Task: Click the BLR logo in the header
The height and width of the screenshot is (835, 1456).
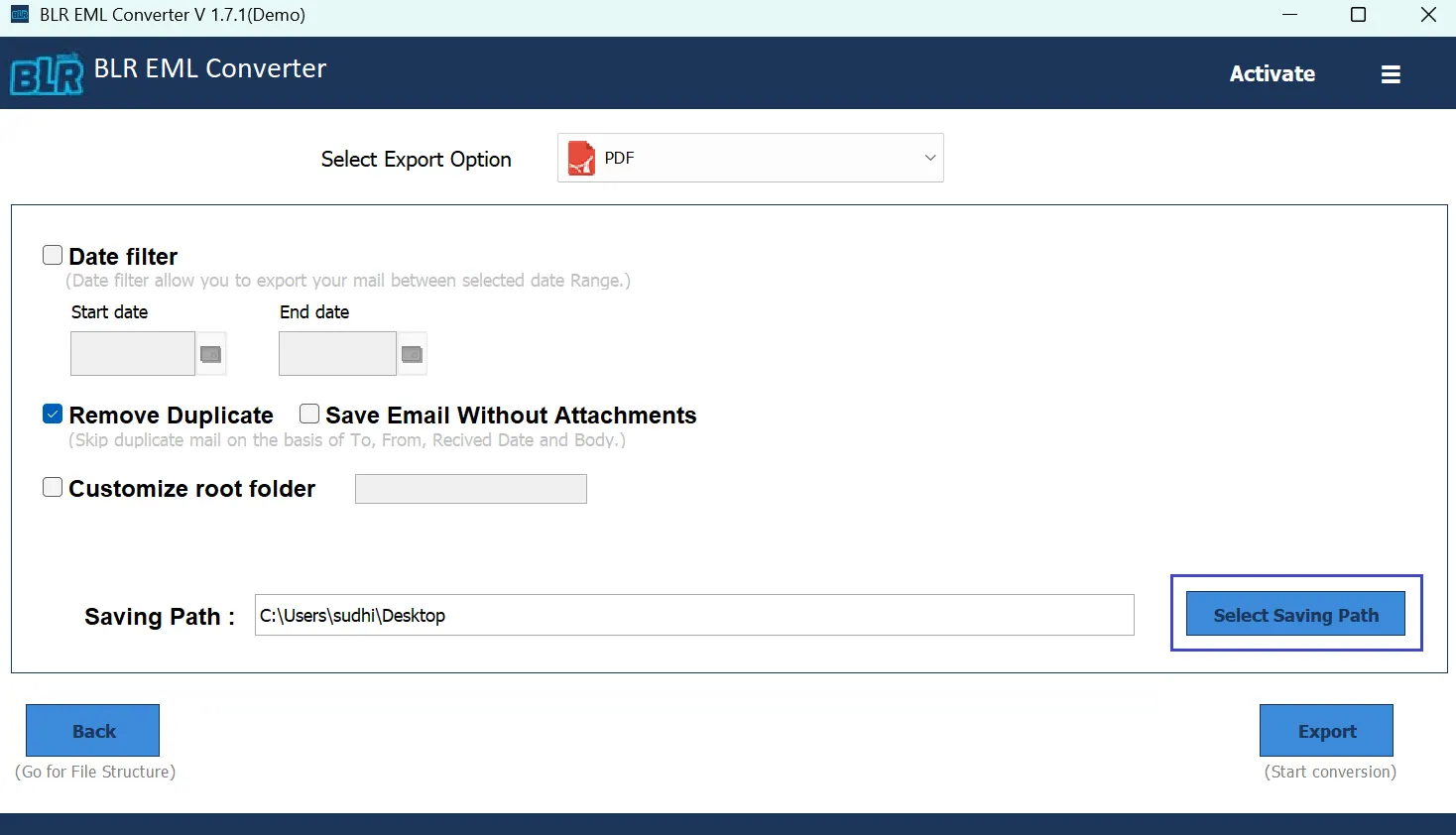Action: click(x=45, y=72)
